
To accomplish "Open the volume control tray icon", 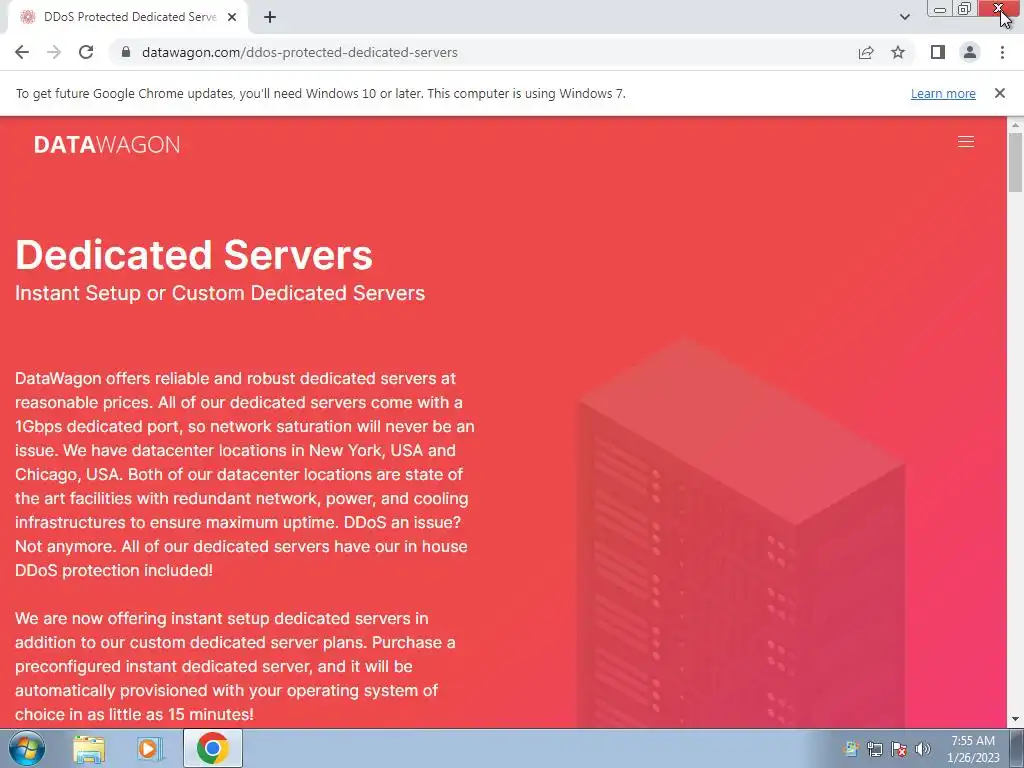I will point(923,749).
